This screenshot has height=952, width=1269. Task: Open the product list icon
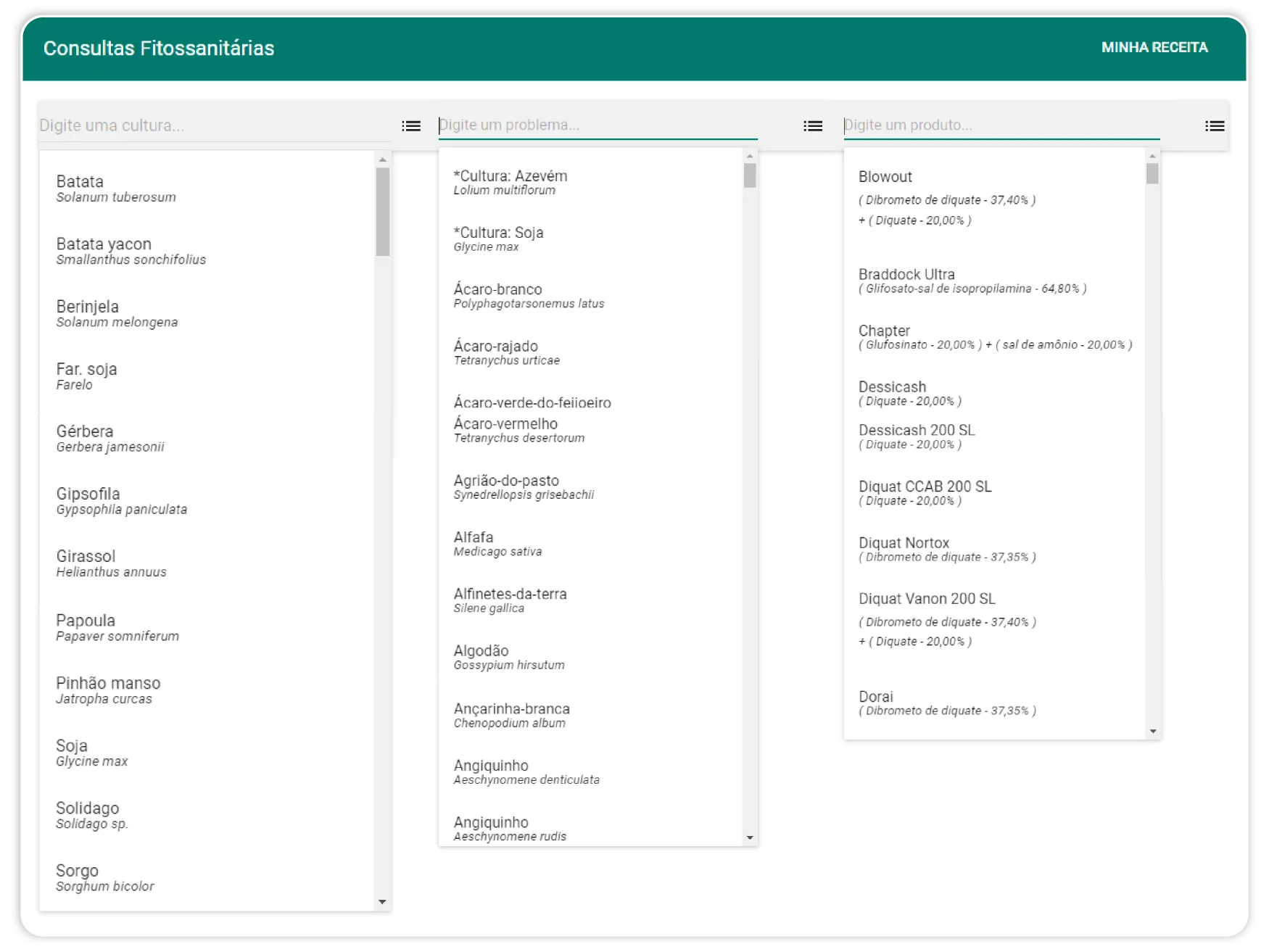1215,126
